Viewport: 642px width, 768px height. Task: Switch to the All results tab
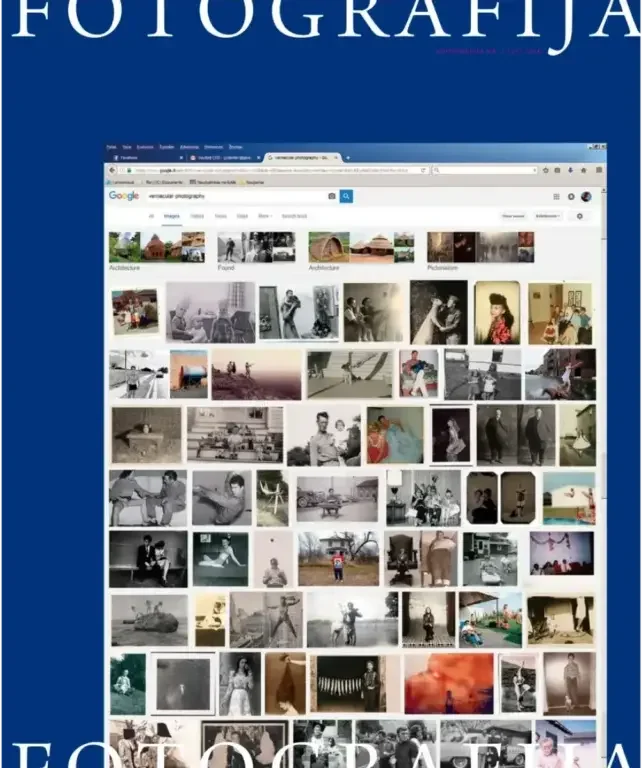(x=151, y=216)
